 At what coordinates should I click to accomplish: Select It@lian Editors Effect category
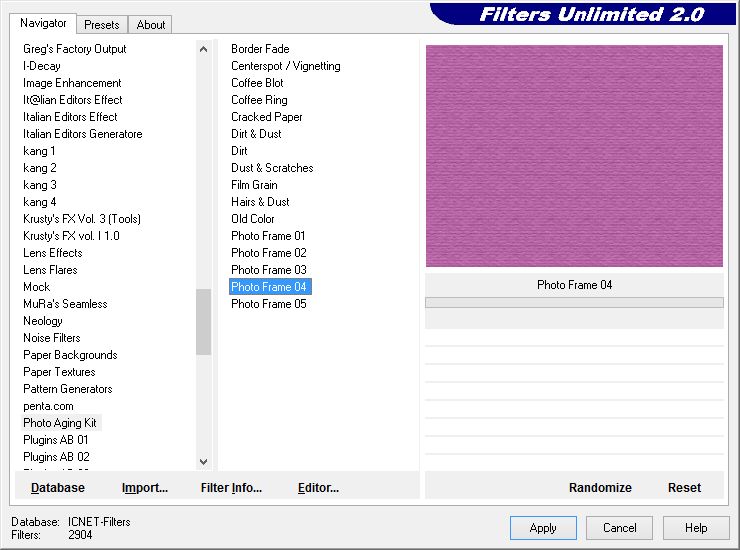[x=73, y=100]
